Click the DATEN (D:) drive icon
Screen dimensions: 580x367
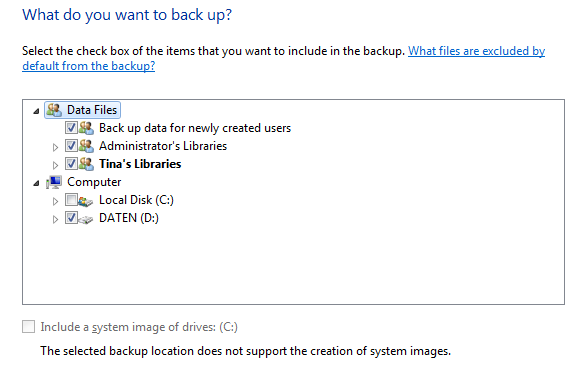(x=85, y=219)
